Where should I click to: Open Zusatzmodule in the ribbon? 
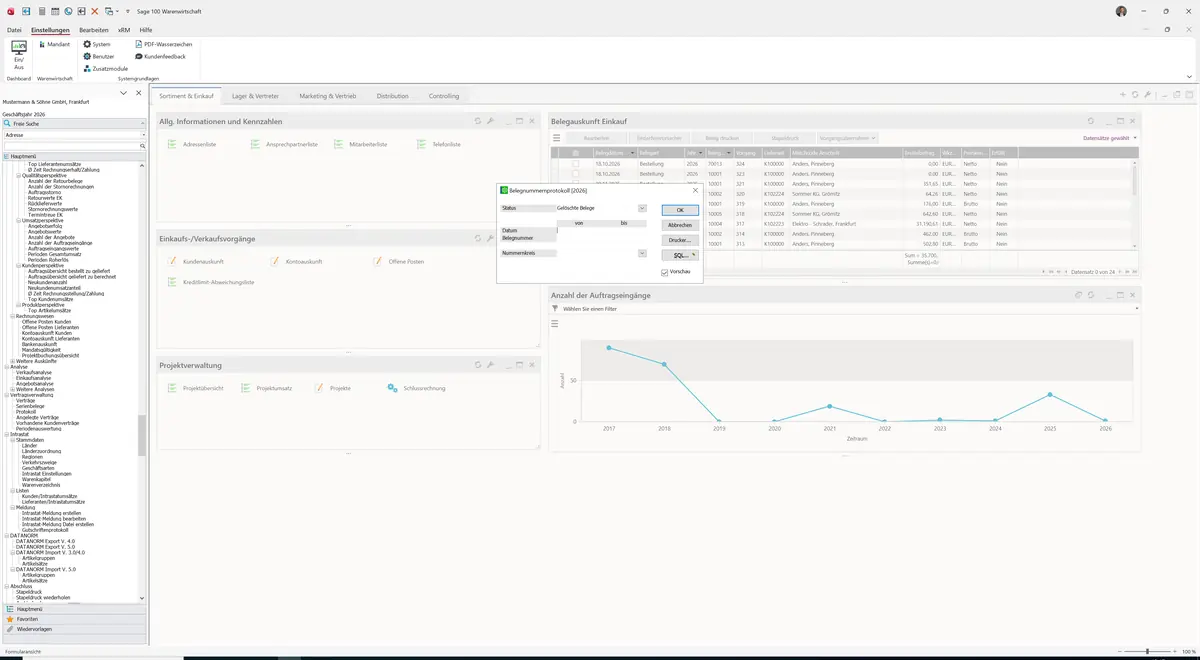click(105, 68)
